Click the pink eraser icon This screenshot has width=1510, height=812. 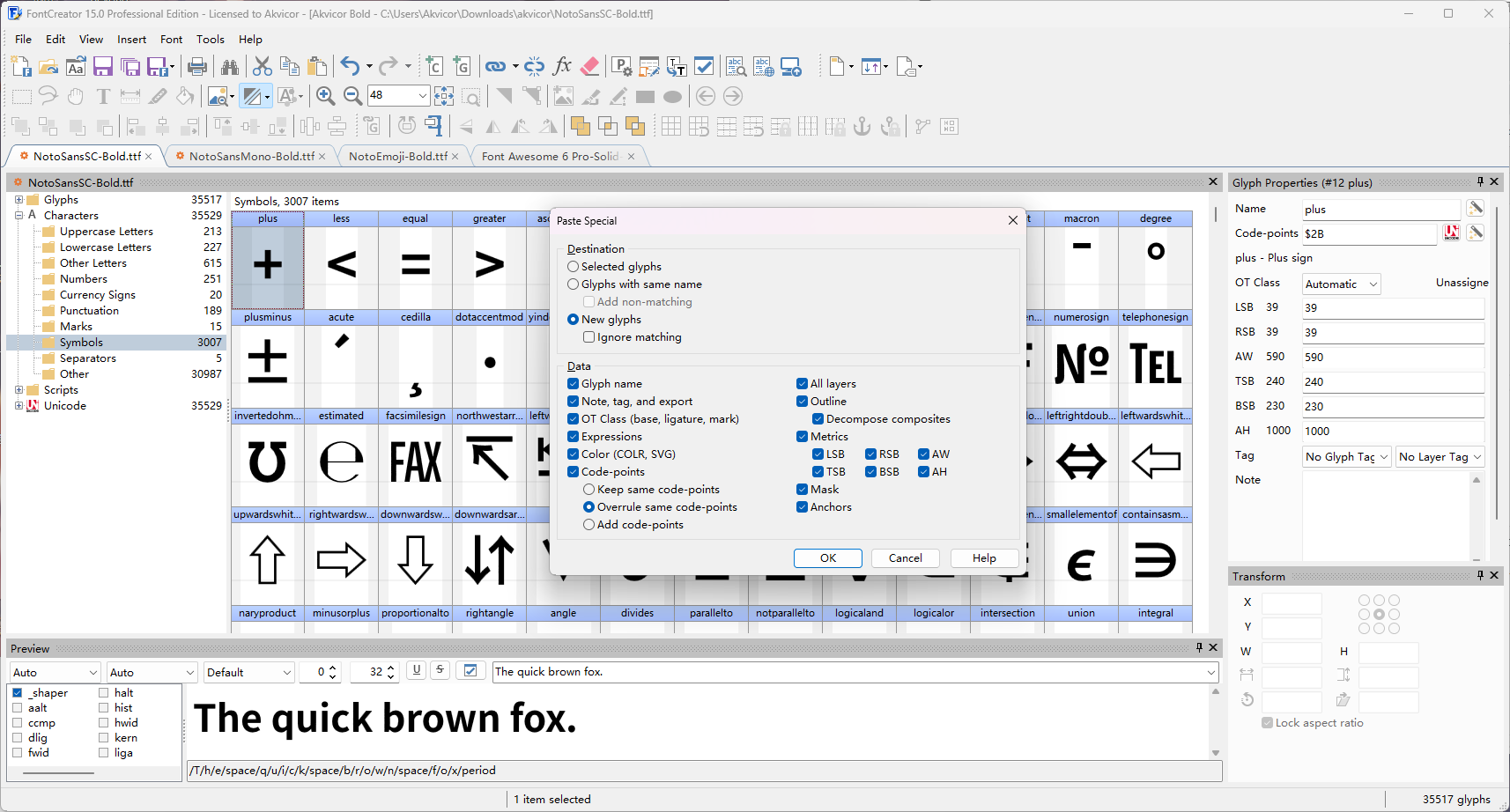click(590, 67)
